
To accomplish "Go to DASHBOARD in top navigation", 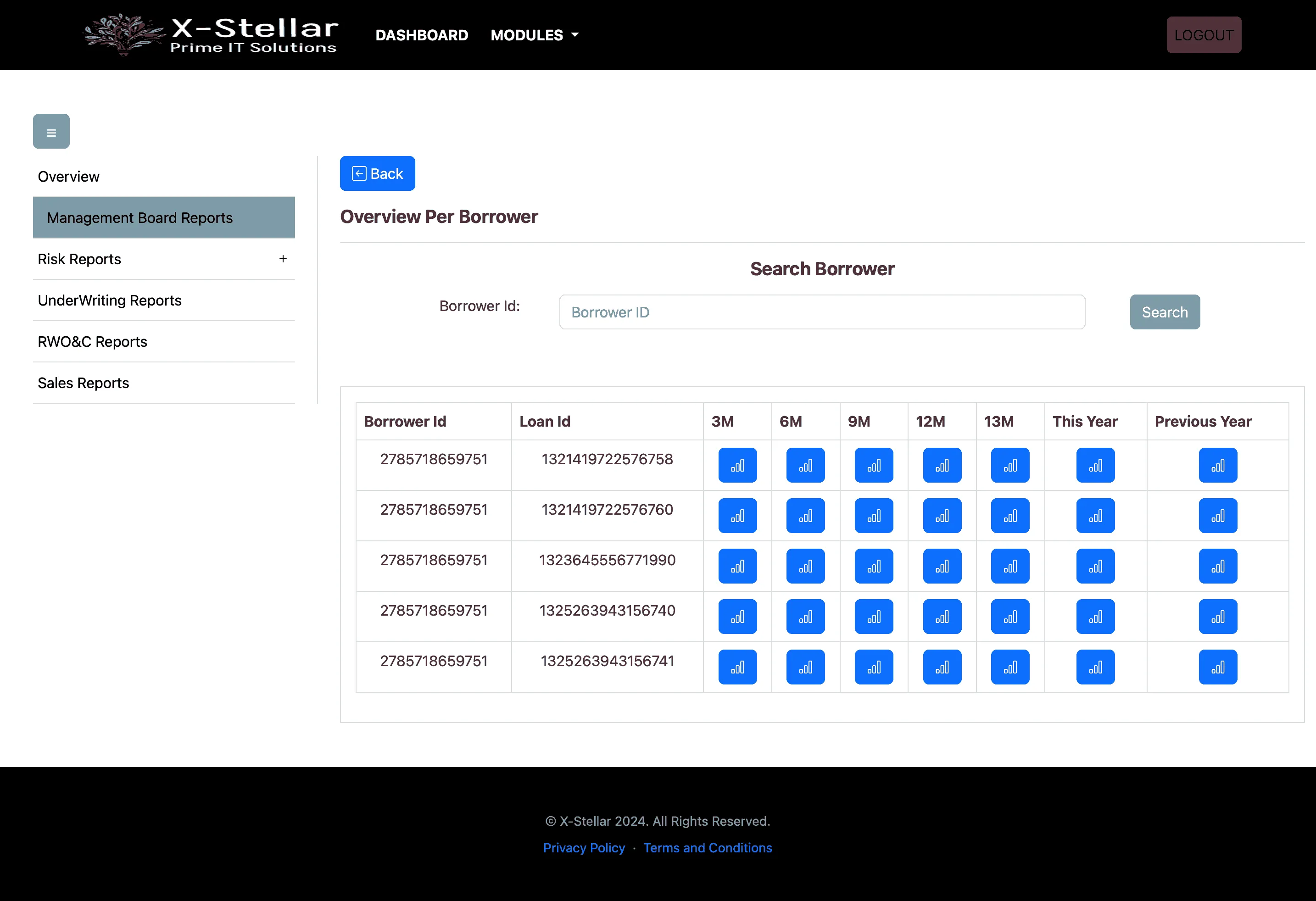I will tap(421, 35).
